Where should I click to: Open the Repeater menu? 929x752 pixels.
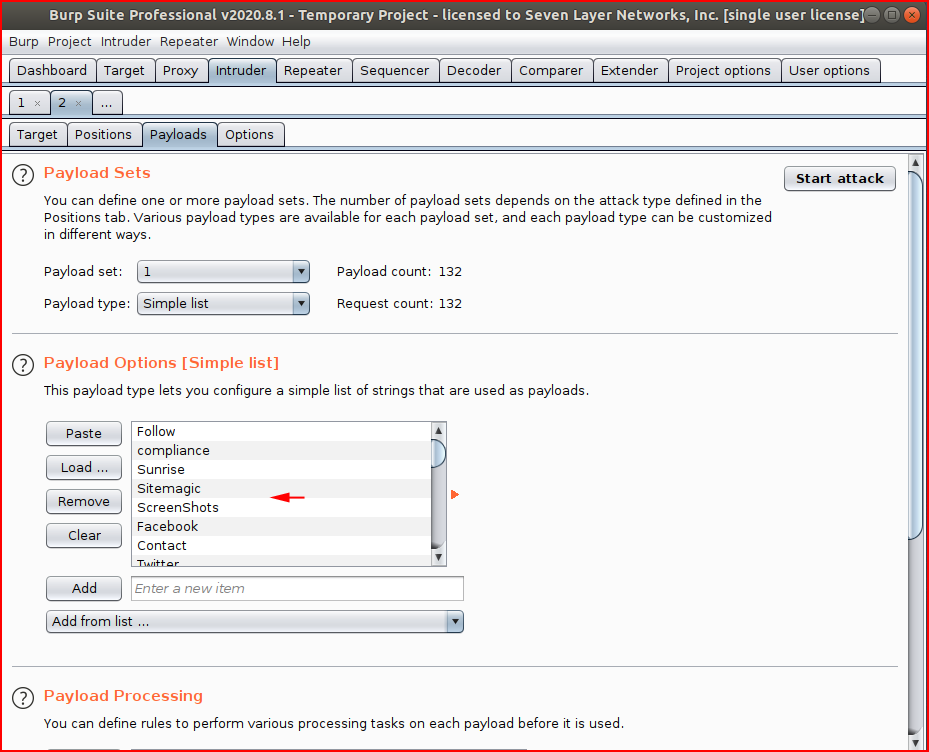point(189,41)
